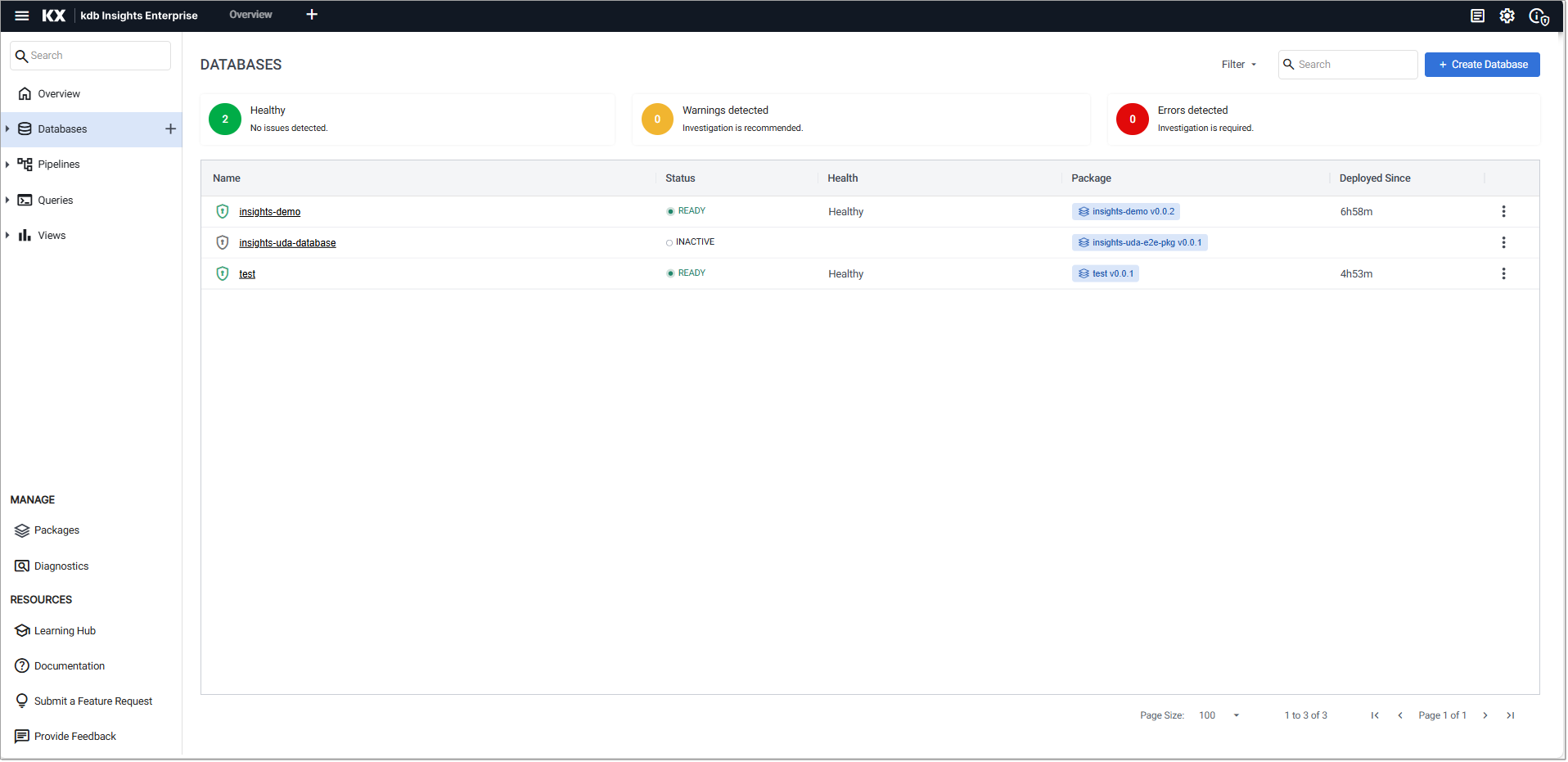1568x762 pixels.
Task: Add a new database via sidebar plus
Action: coord(170,129)
